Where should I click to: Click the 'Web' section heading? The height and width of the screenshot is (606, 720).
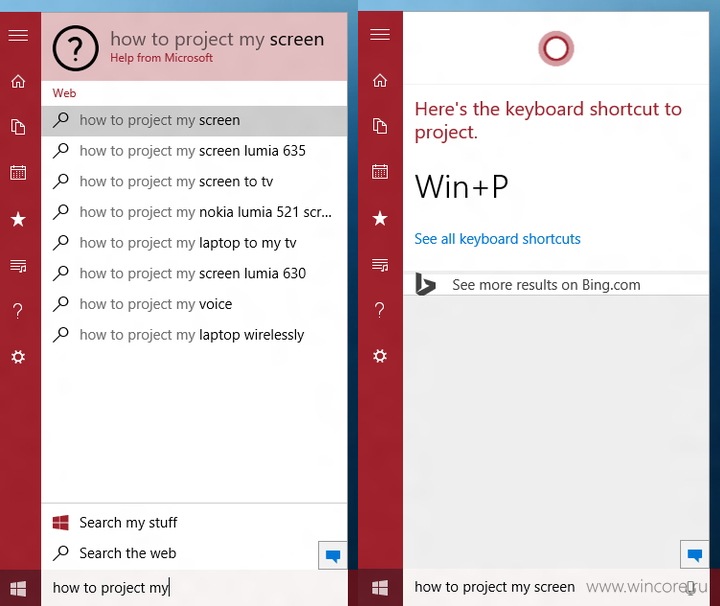(64, 93)
